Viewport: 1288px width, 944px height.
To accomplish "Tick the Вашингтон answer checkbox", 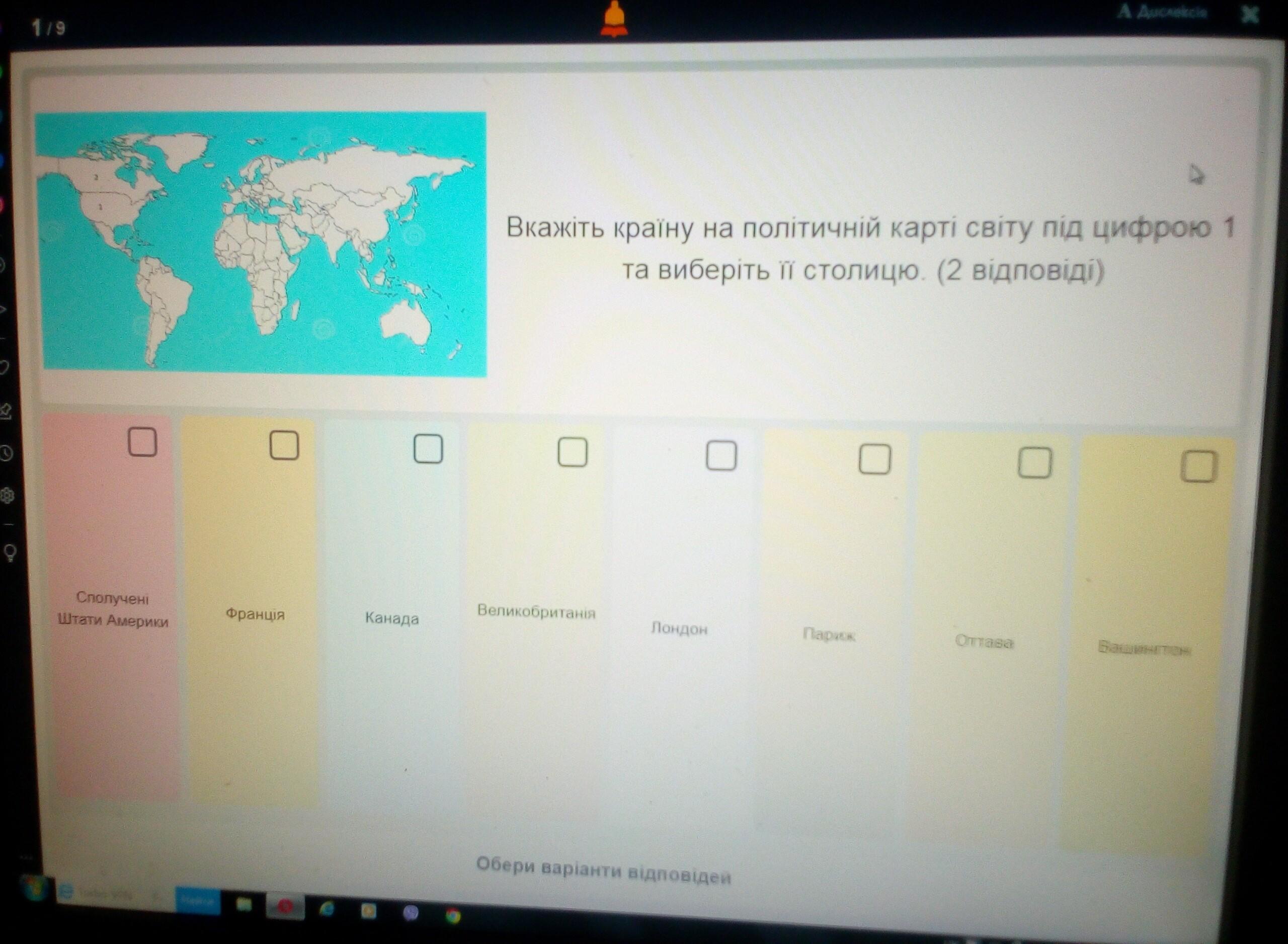I will [x=1198, y=467].
